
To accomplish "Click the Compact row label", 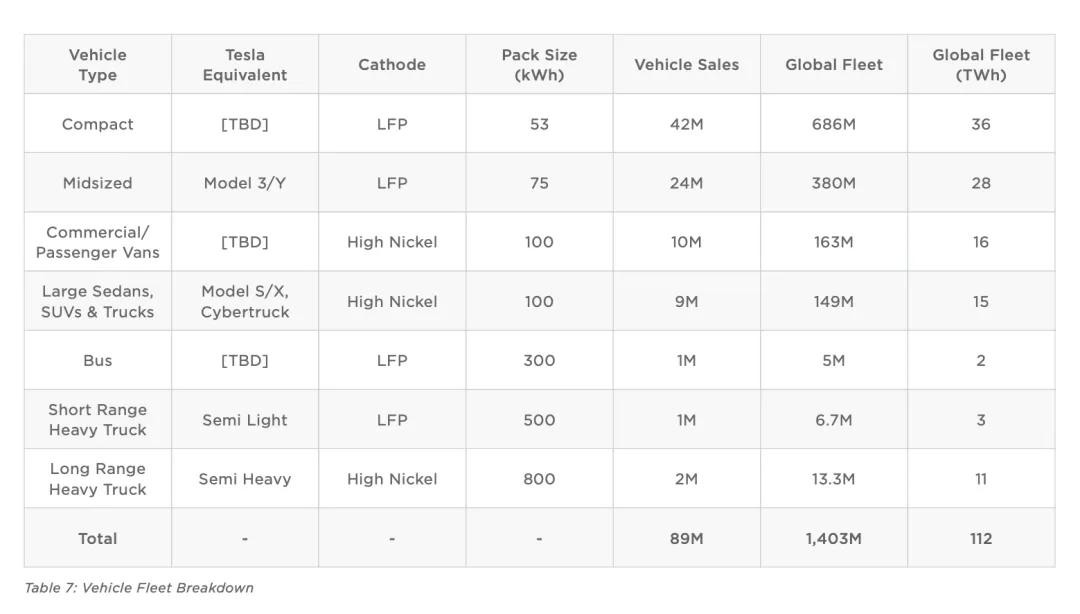I will pyautogui.click(x=97, y=124).
